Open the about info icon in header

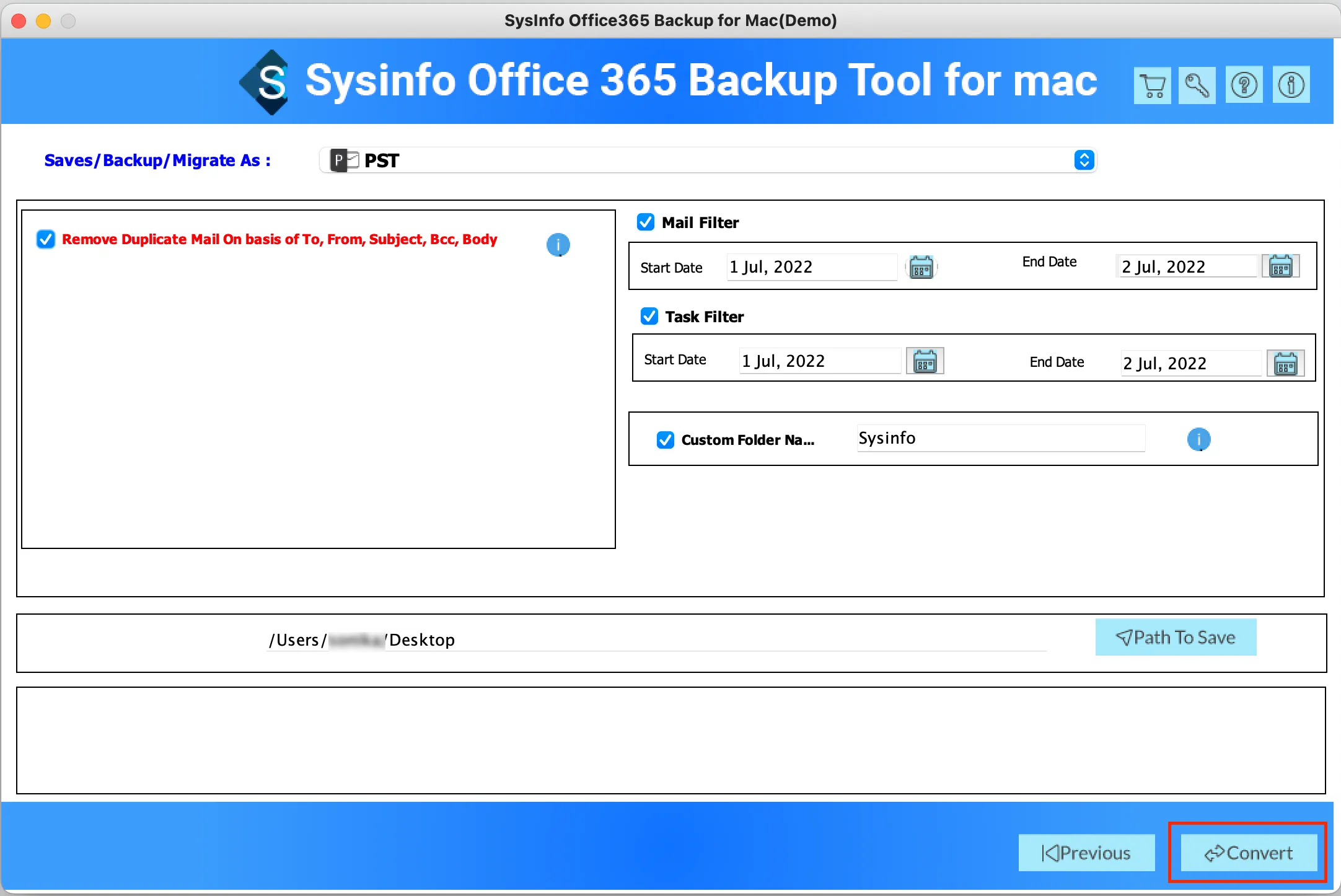pyautogui.click(x=1291, y=86)
